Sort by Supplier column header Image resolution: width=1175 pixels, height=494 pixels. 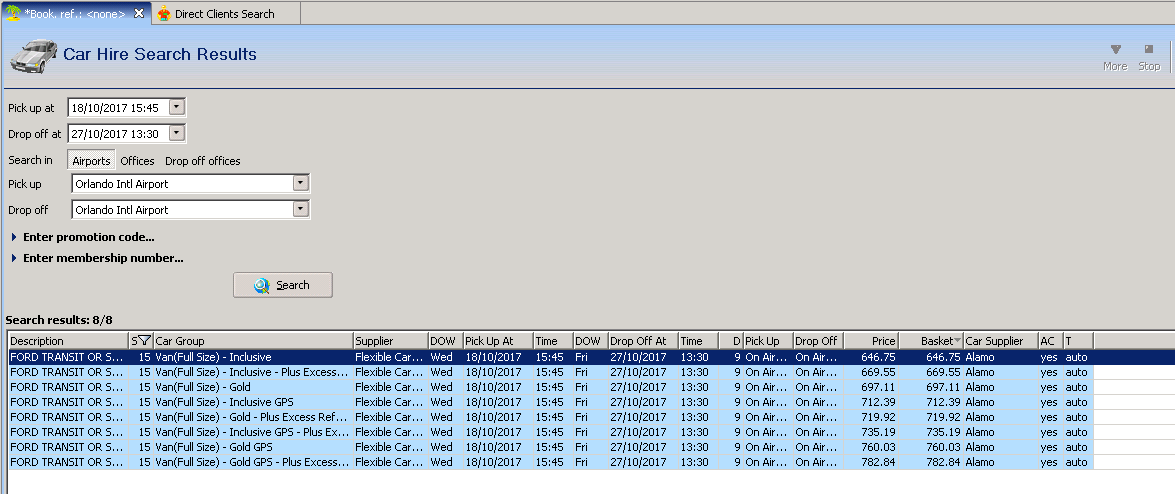[x=390, y=341]
